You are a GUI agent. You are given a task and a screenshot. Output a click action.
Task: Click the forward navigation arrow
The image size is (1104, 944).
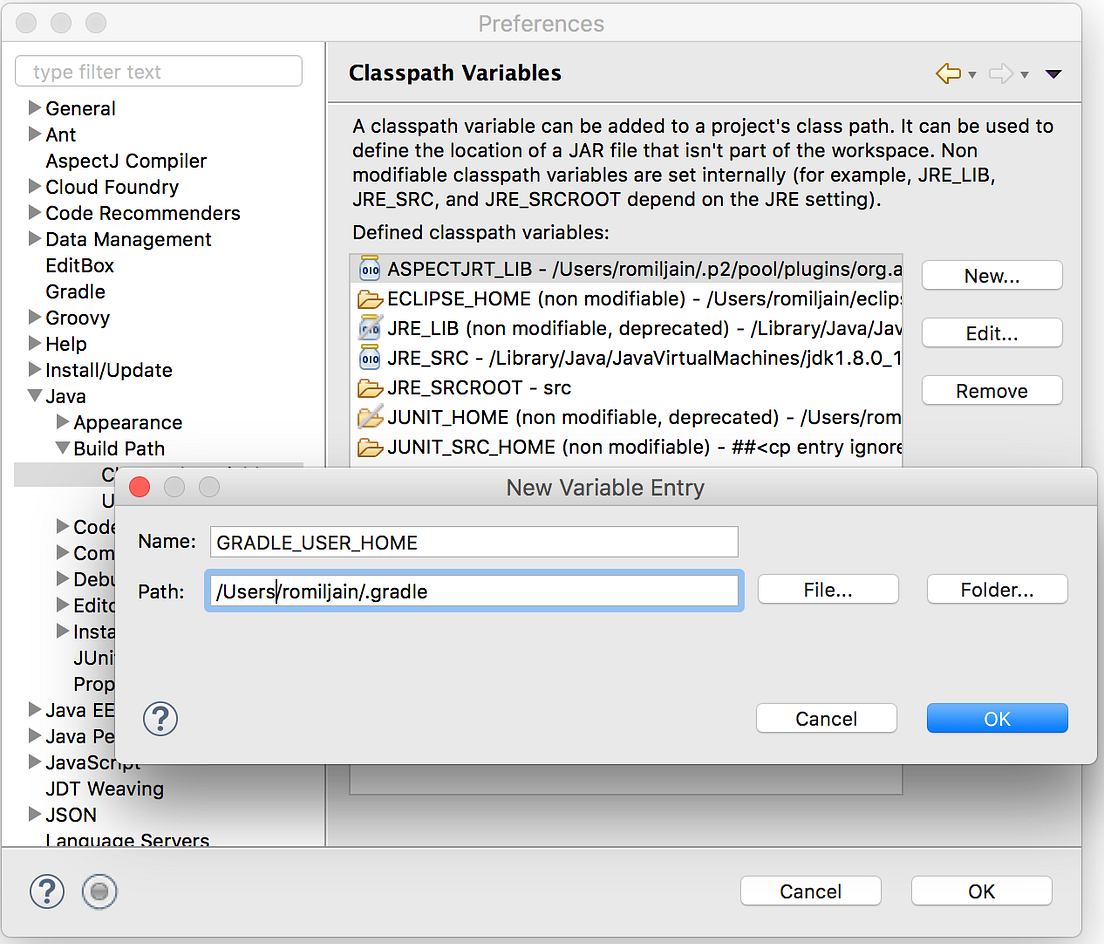pos(1003,74)
